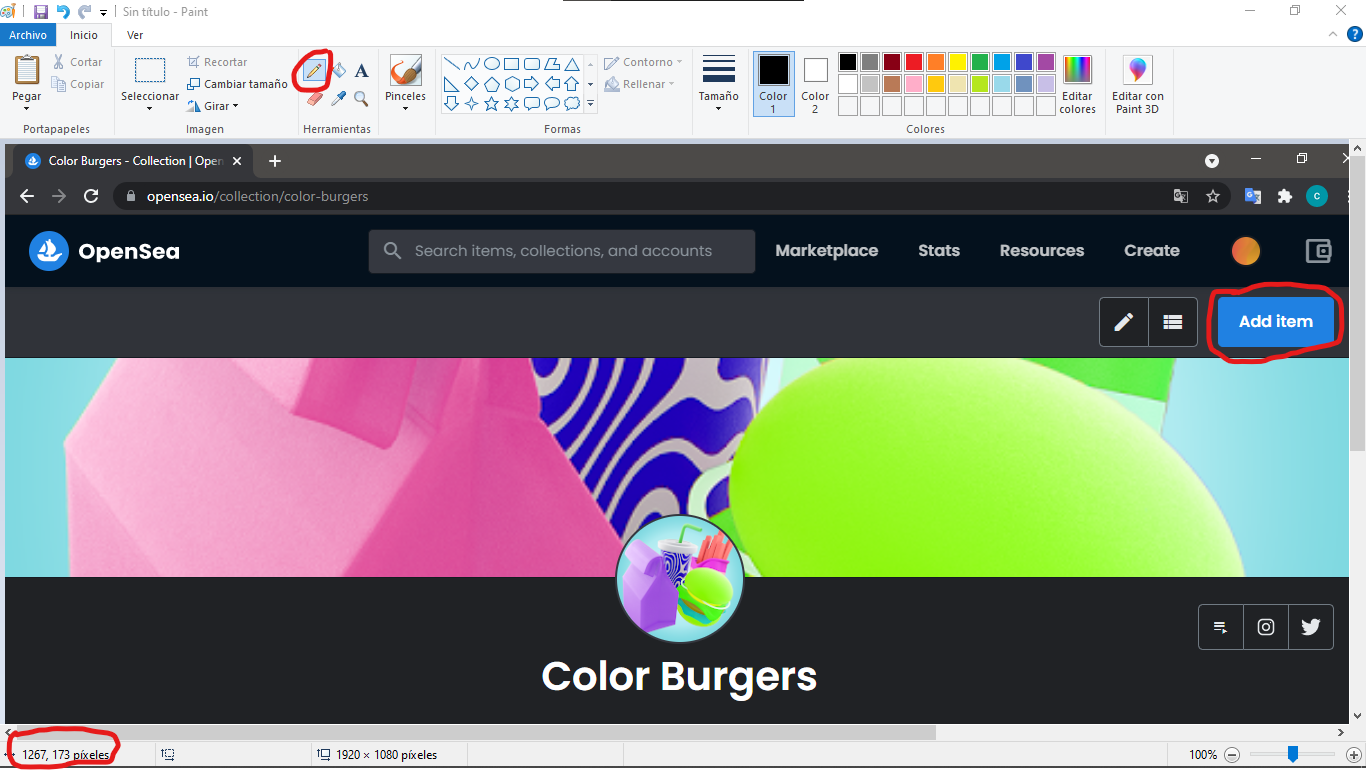Open Paint help question mark
Viewport: 1366px width, 770px height.
click(x=1357, y=34)
